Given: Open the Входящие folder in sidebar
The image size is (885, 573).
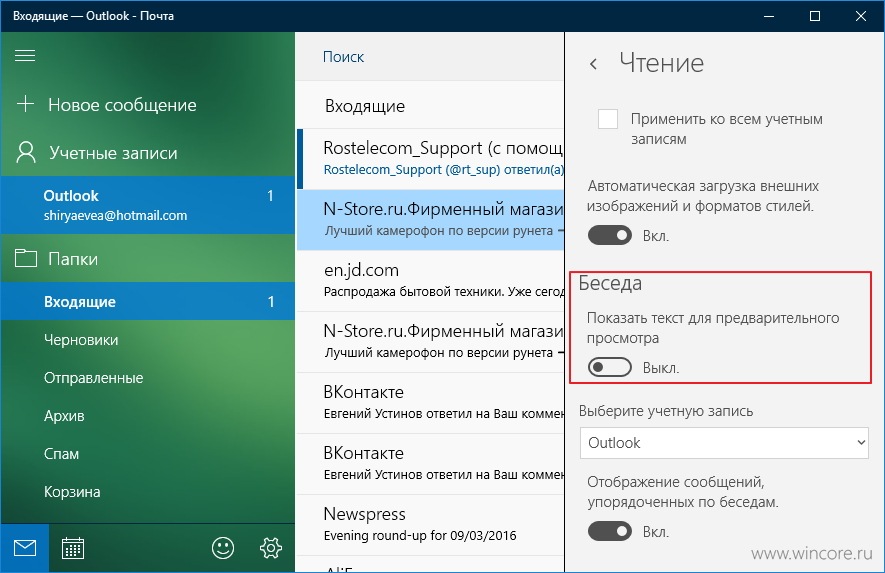Looking at the screenshot, I should (148, 301).
